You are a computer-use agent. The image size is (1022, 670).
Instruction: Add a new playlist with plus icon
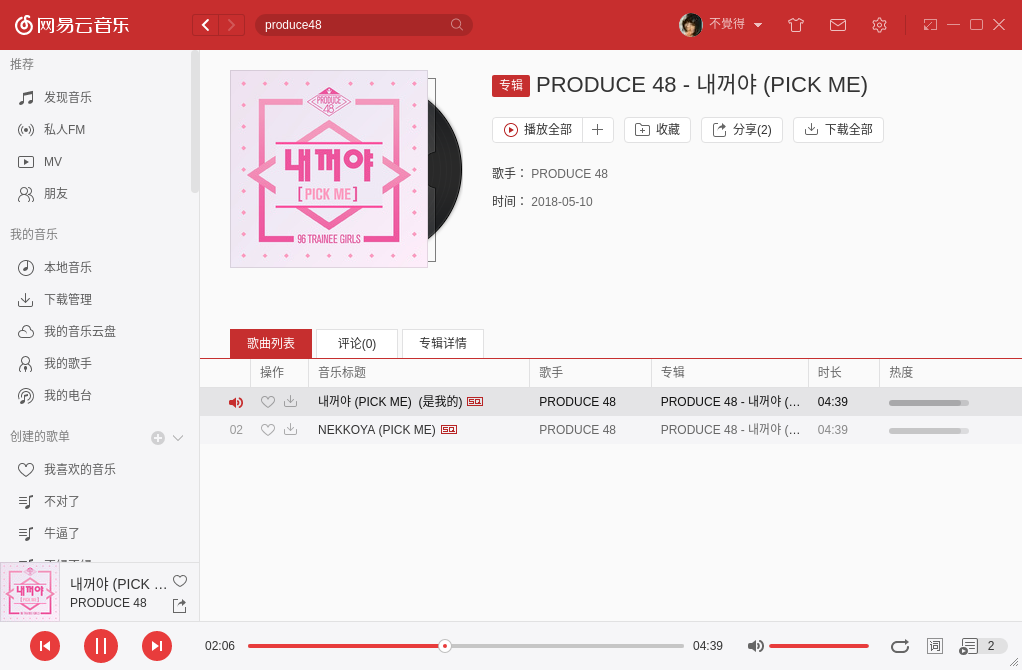coord(158,438)
